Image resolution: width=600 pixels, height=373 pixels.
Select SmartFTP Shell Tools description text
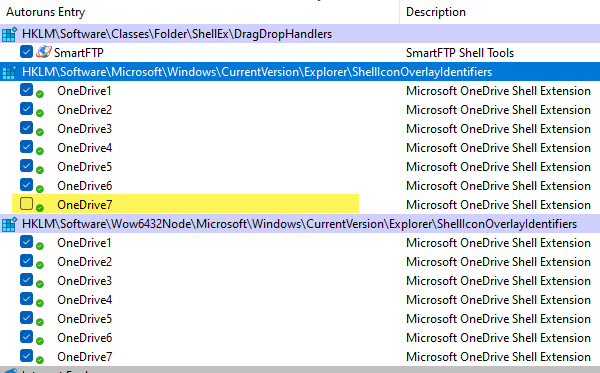(460, 53)
